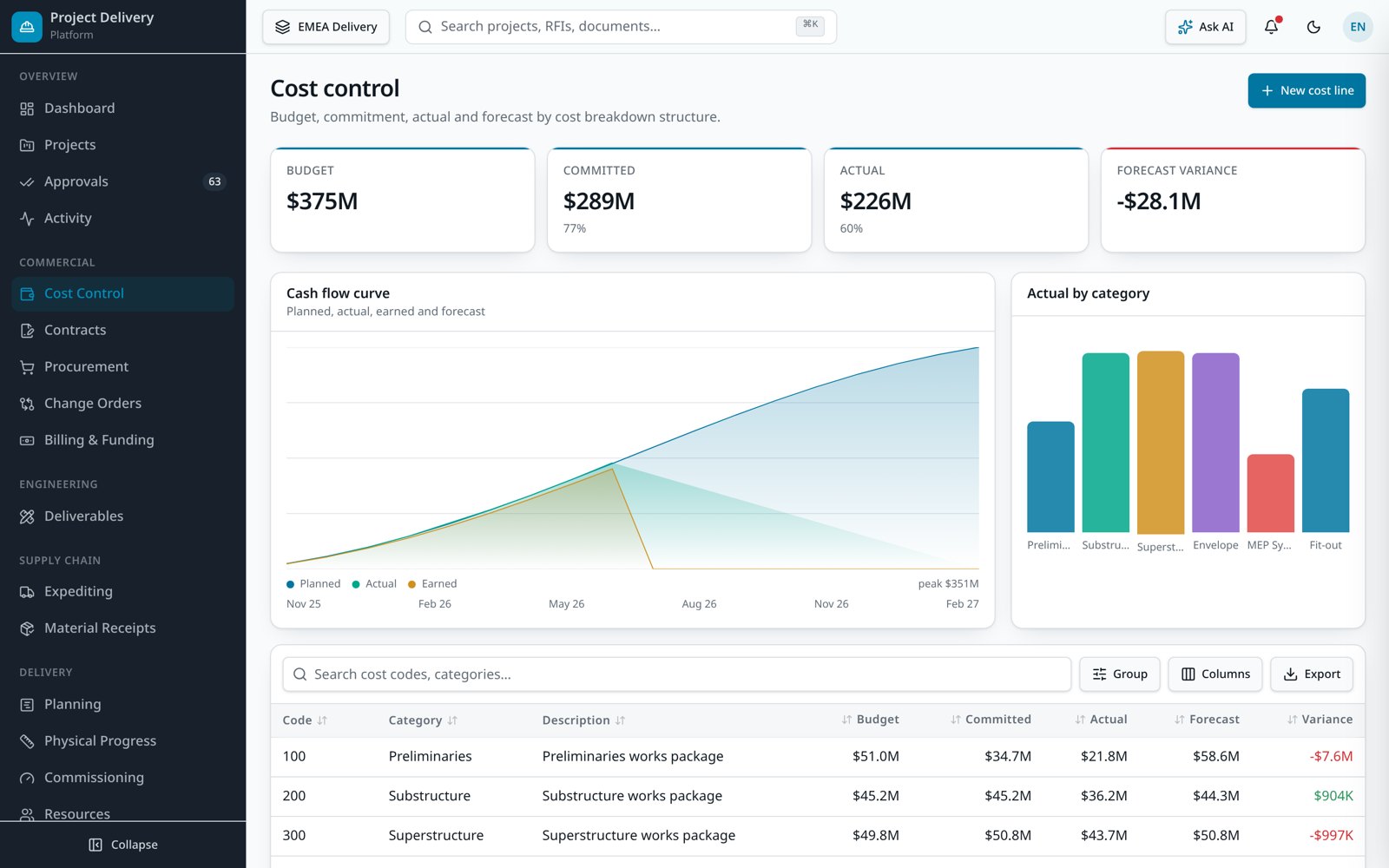Click the Commissioning gauge icon
1389x868 pixels.
pyautogui.click(x=27, y=778)
